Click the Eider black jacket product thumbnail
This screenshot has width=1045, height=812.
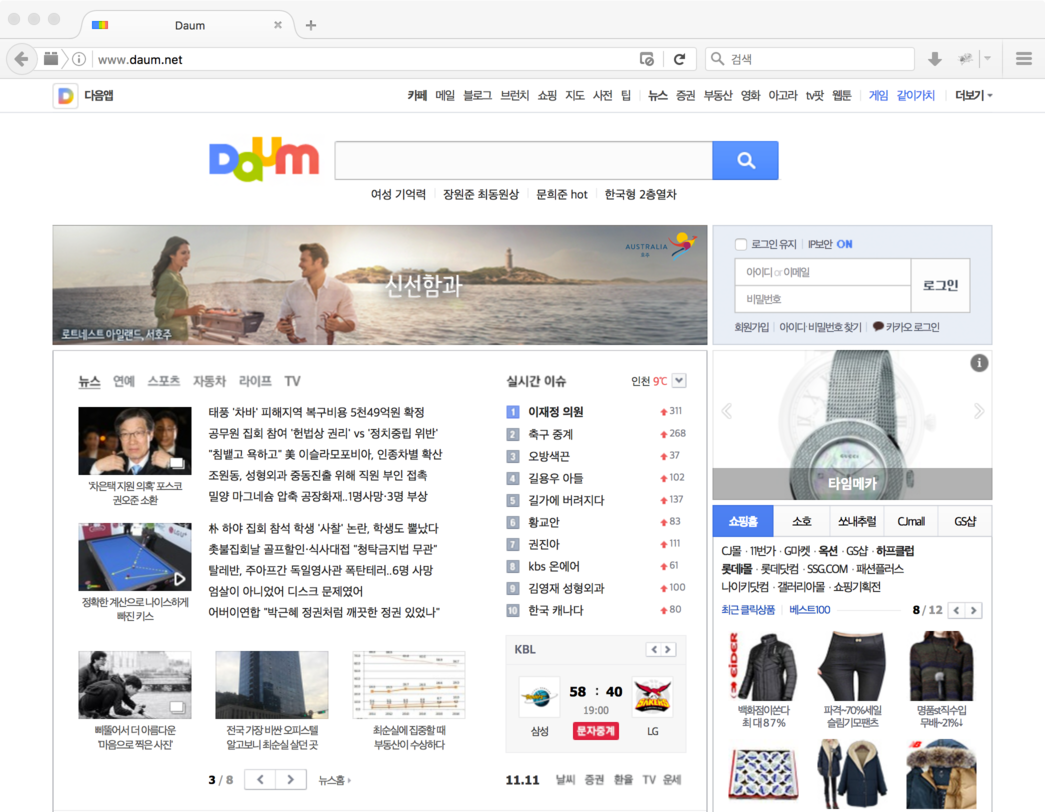click(x=764, y=667)
